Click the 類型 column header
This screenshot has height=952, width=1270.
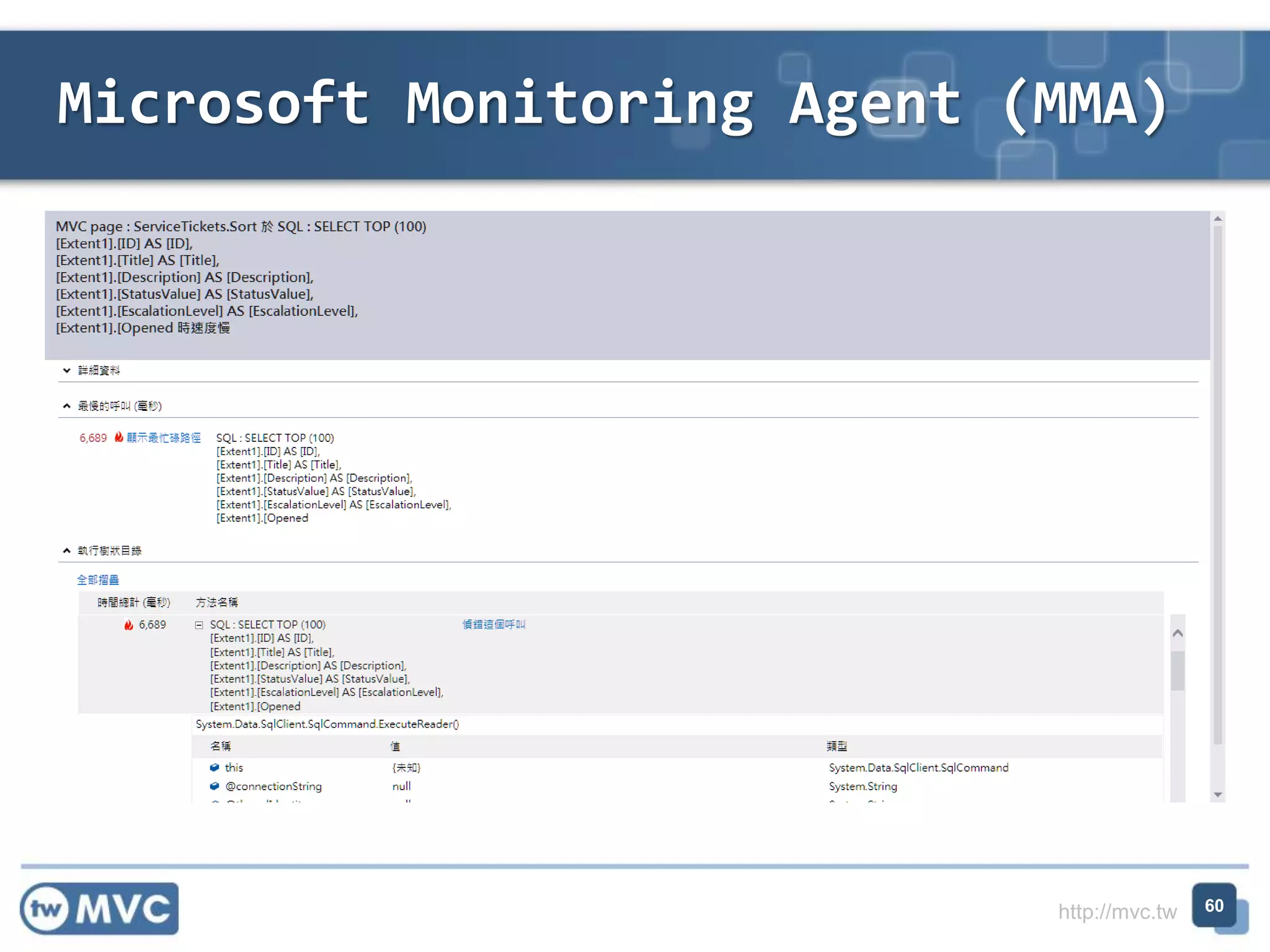pyautogui.click(x=837, y=746)
